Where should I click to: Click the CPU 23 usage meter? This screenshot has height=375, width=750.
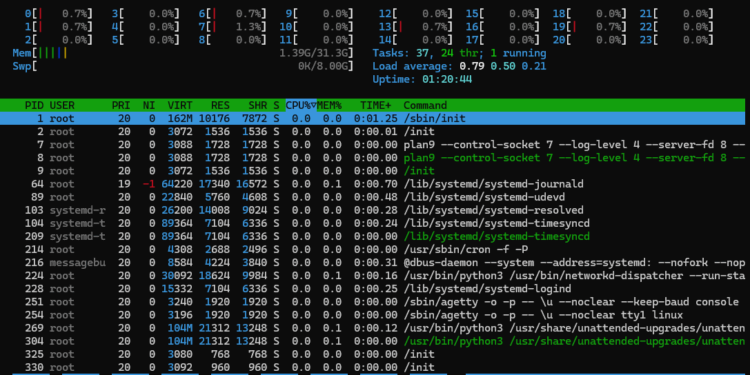(676, 40)
